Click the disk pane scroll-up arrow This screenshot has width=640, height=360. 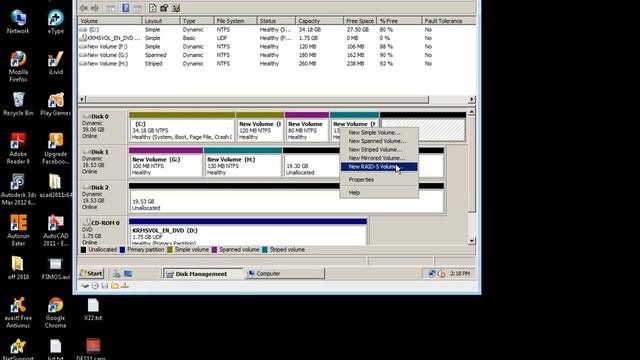(471, 112)
